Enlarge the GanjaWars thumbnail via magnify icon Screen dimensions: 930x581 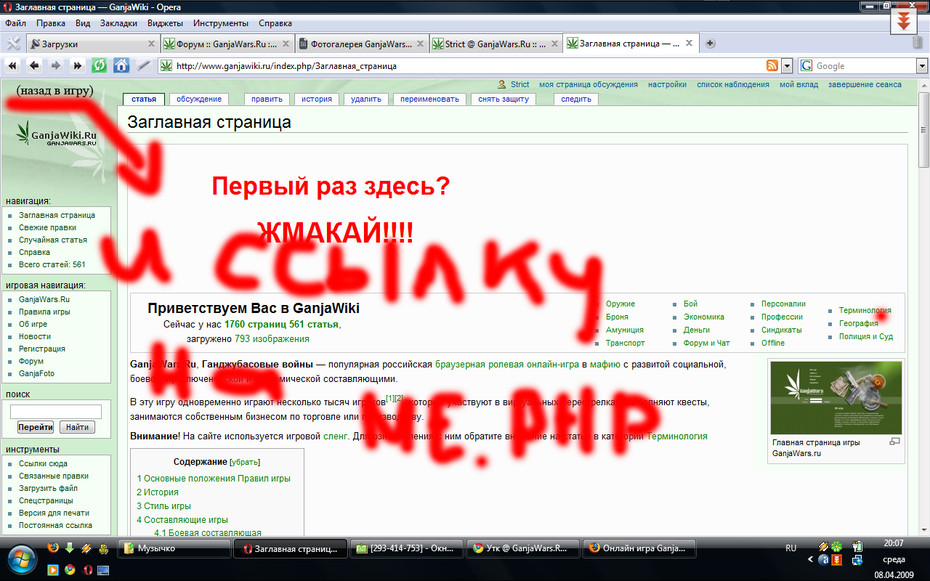(894, 442)
